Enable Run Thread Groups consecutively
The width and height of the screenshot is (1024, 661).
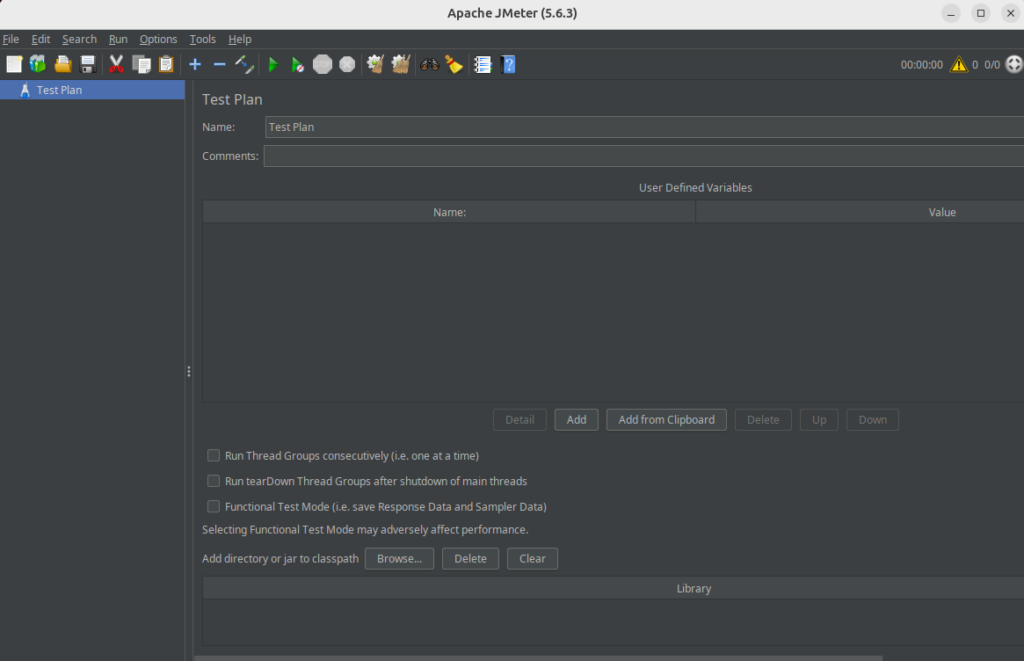click(x=213, y=455)
